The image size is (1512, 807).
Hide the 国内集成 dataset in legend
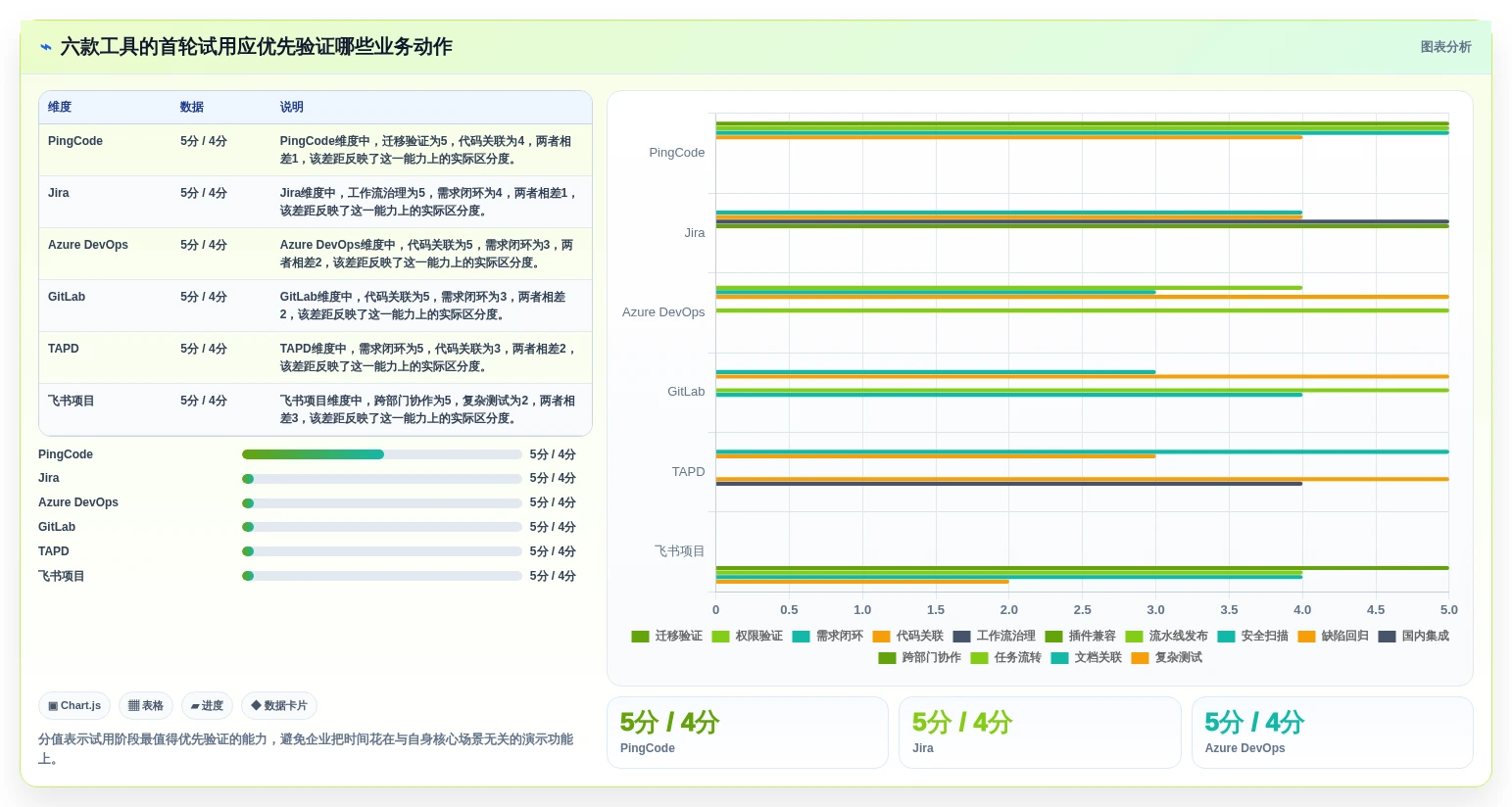pyautogui.click(x=1414, y=636)
